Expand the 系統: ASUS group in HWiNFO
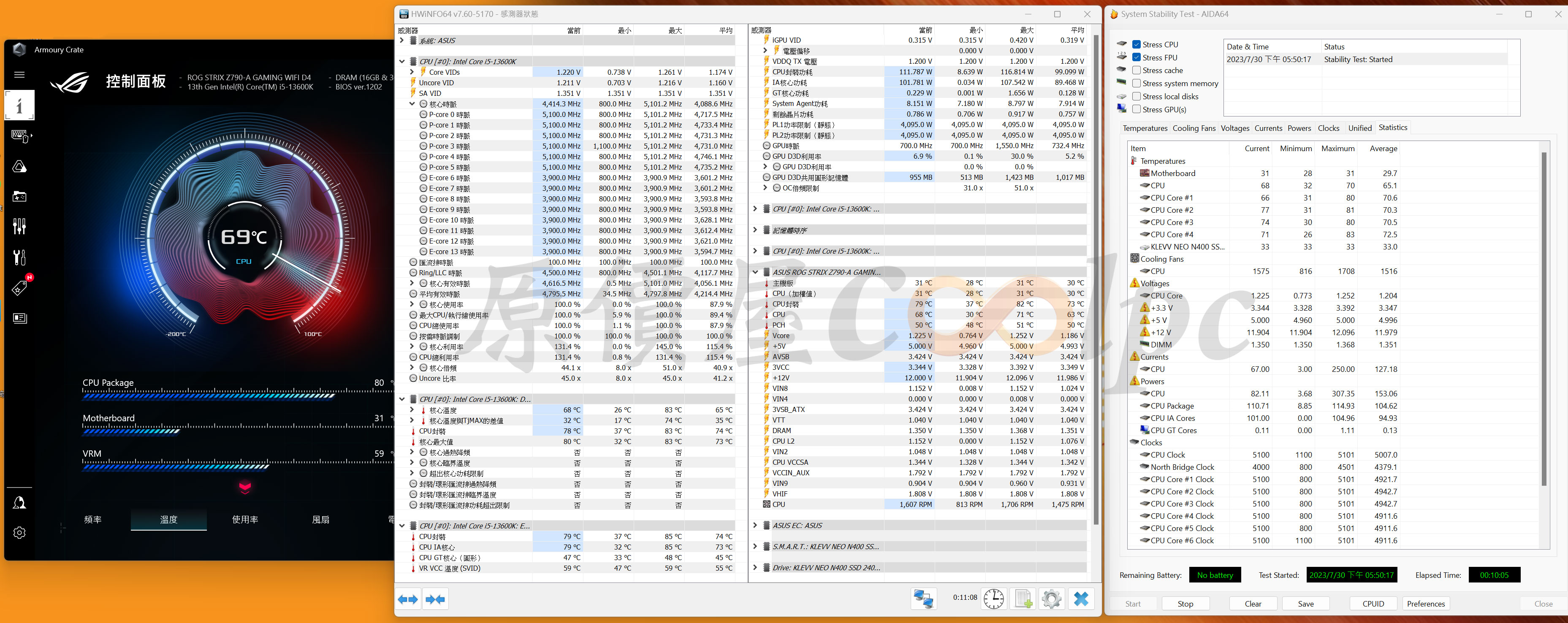Viewport: 1568px width, 623px height. pos(402,41)
